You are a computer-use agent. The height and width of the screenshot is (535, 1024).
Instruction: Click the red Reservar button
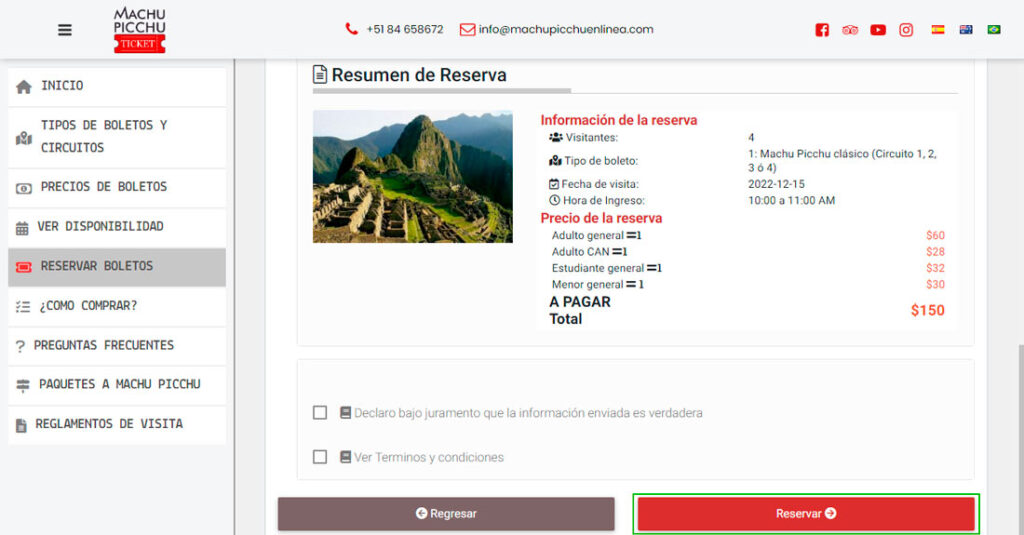[806, 513]
